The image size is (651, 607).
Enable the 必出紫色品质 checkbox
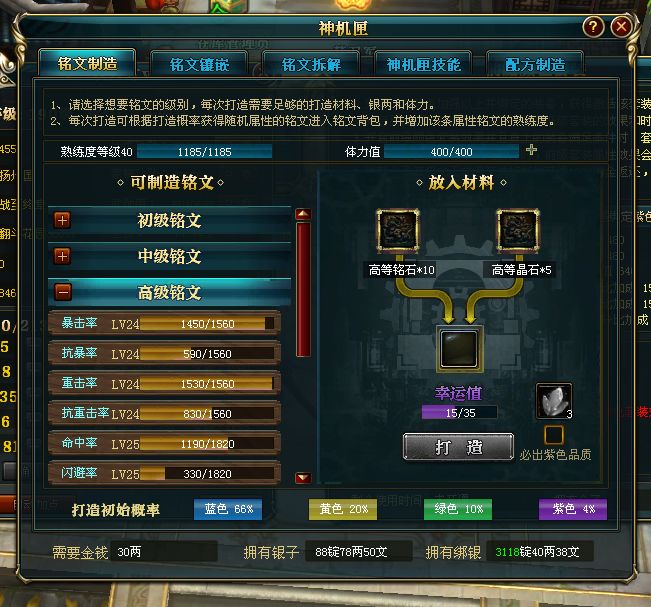554,435
